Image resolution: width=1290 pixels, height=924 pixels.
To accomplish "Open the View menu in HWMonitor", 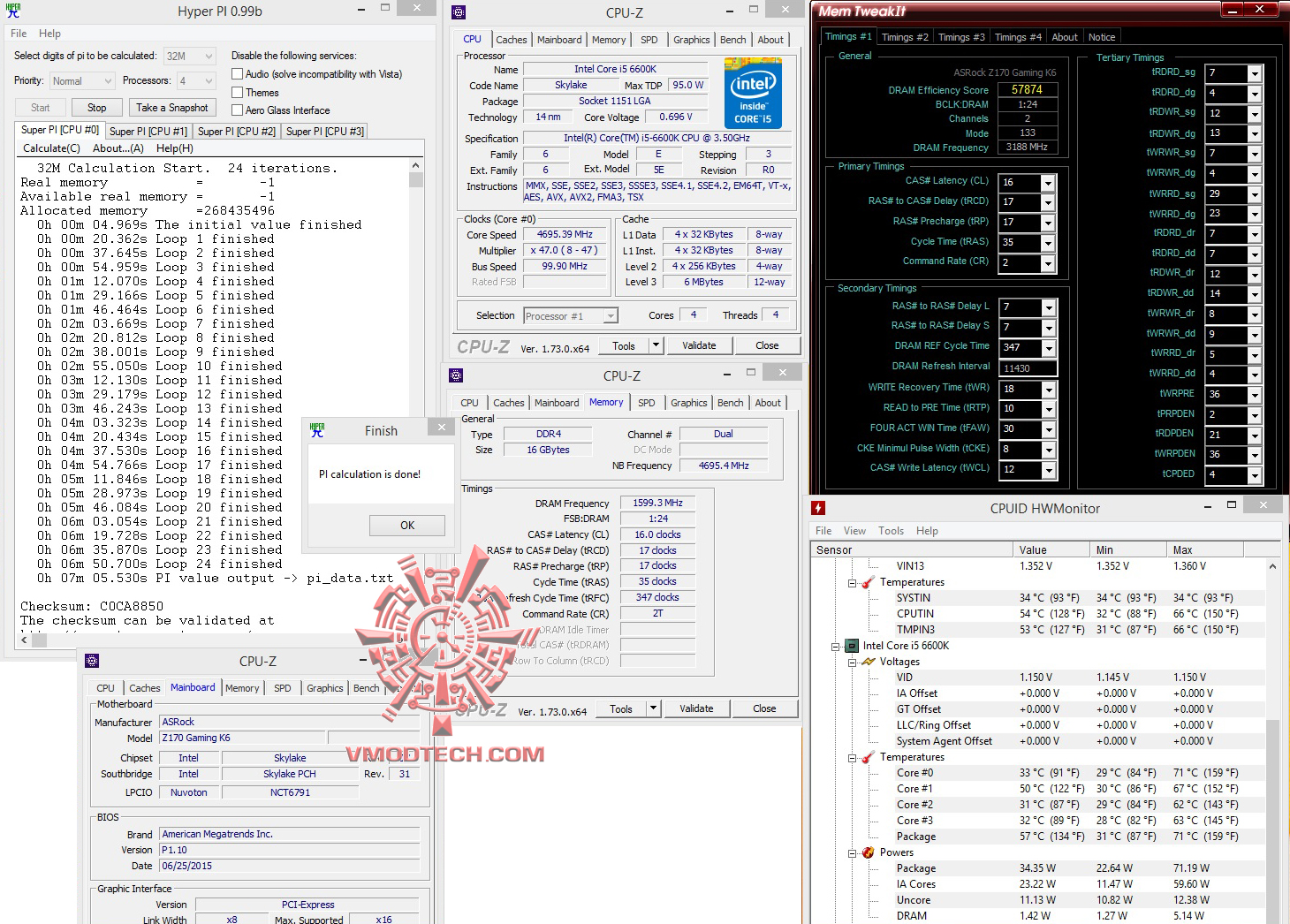I will (854, 531).
